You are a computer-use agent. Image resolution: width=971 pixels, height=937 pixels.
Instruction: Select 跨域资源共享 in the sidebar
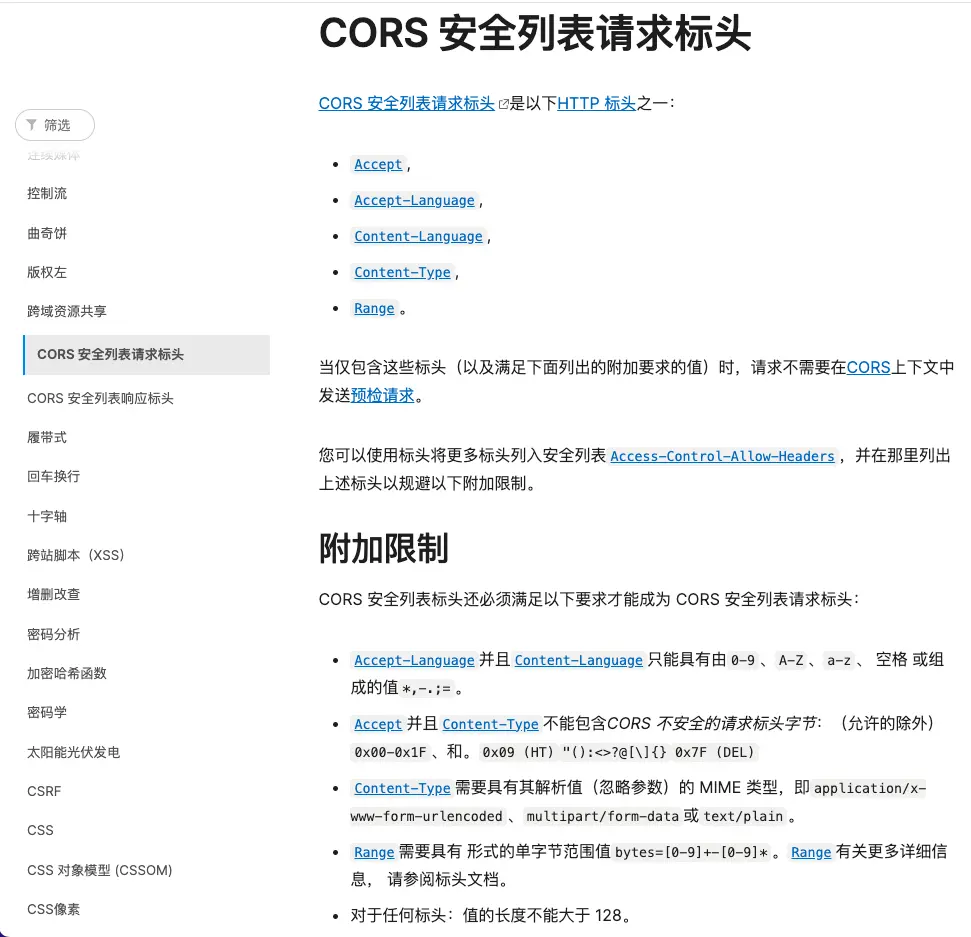pos(67,311)
